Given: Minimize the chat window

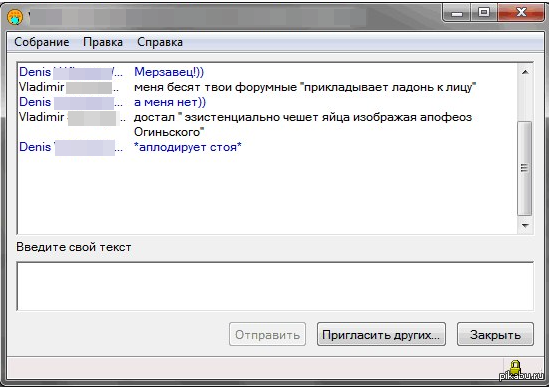Looking at the screenshot, I should (x=457, y=13).
